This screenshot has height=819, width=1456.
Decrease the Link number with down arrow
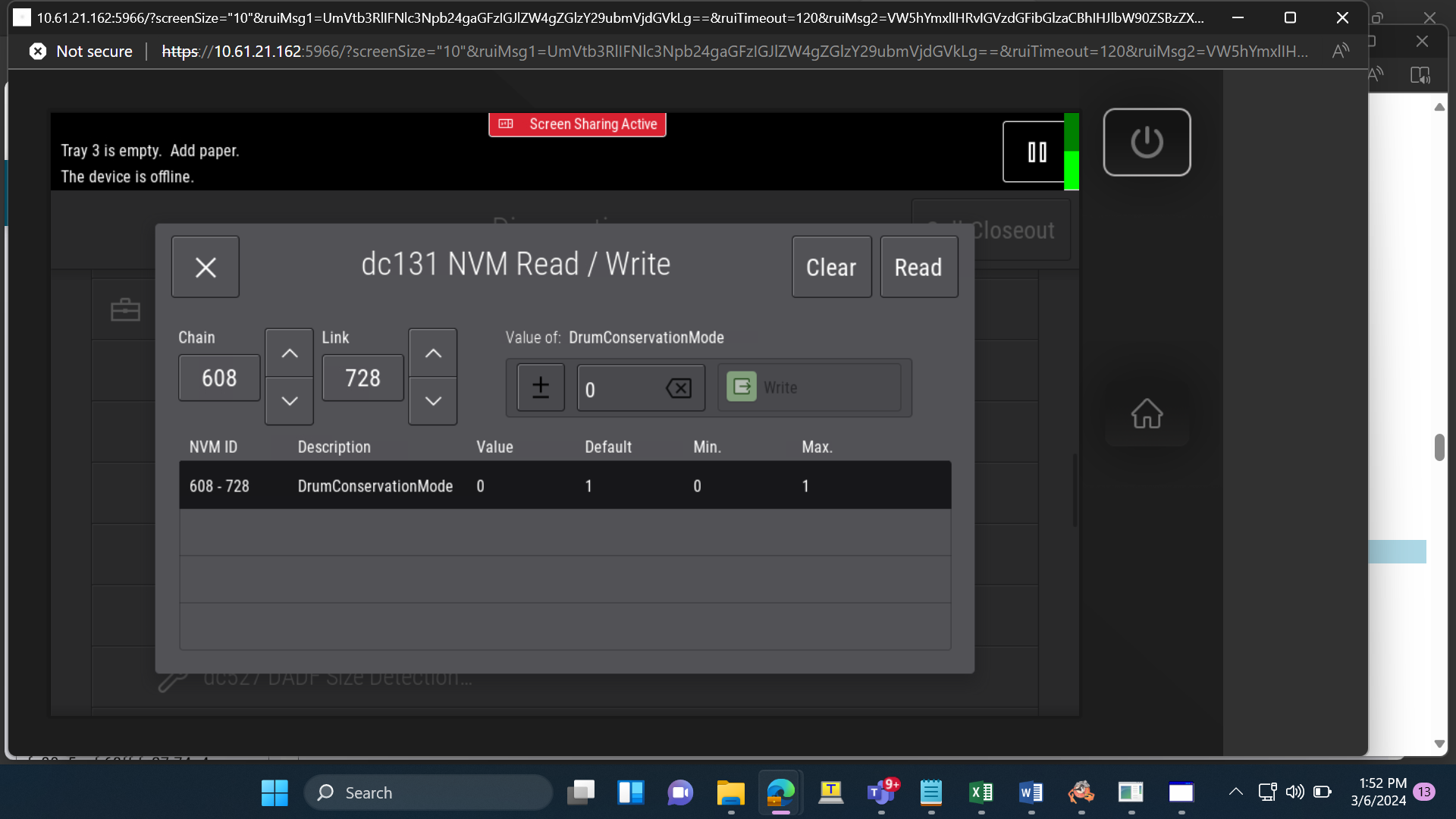coord(433,400)
